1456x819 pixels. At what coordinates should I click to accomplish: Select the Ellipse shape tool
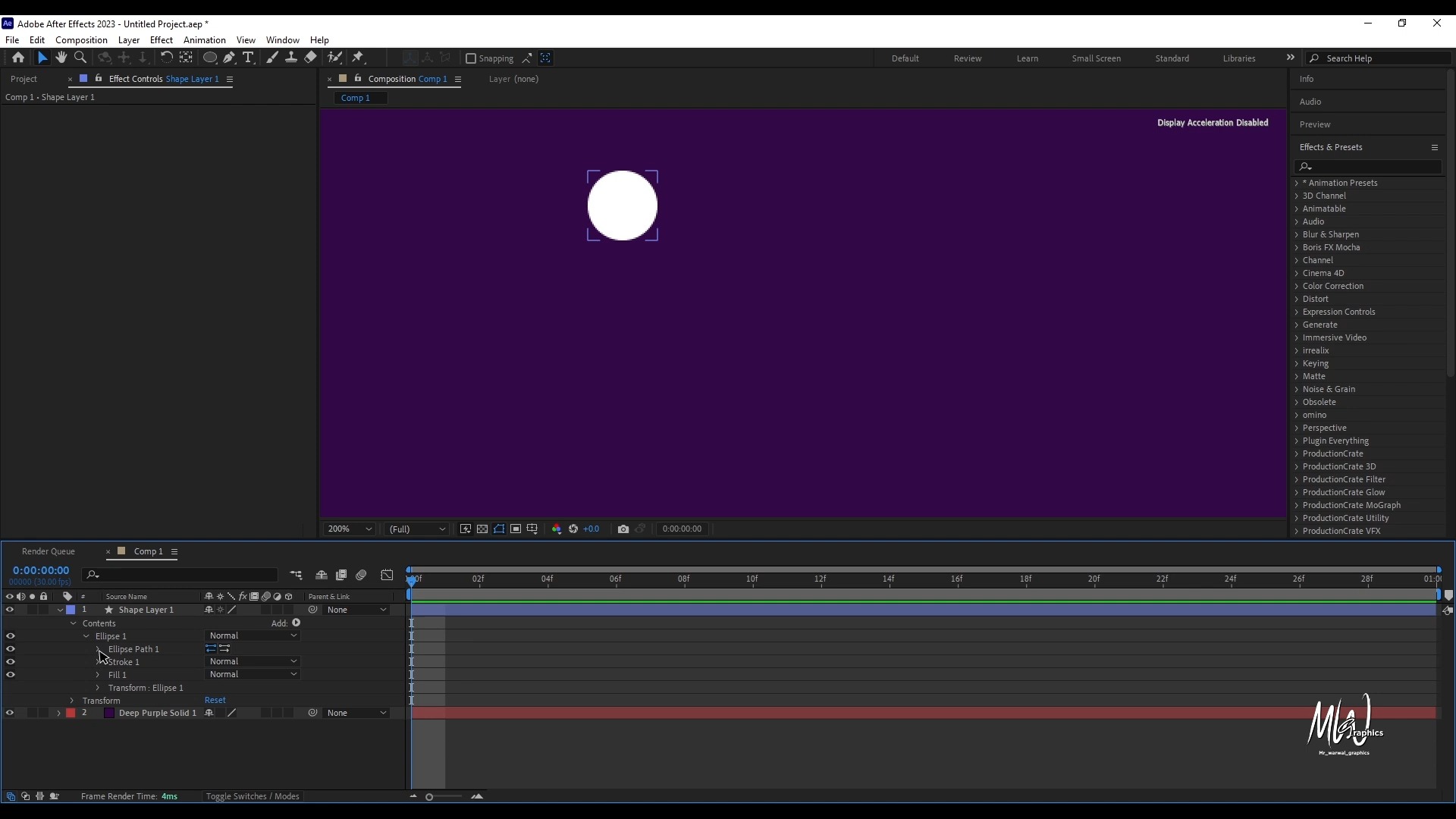[x=210, y=58]
